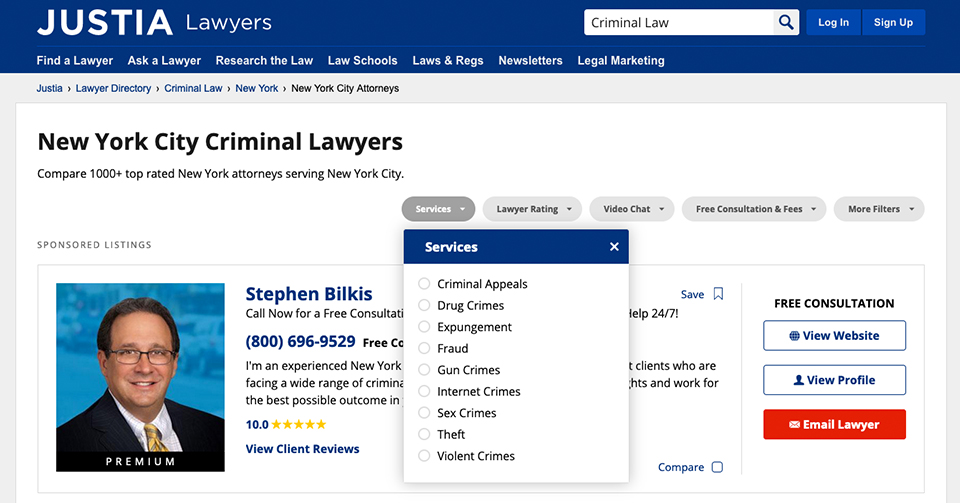The width and height of the screenshot is (960, 503).
Task: Expand Free Consultation & Fees filter
Action: pos(755,209)
